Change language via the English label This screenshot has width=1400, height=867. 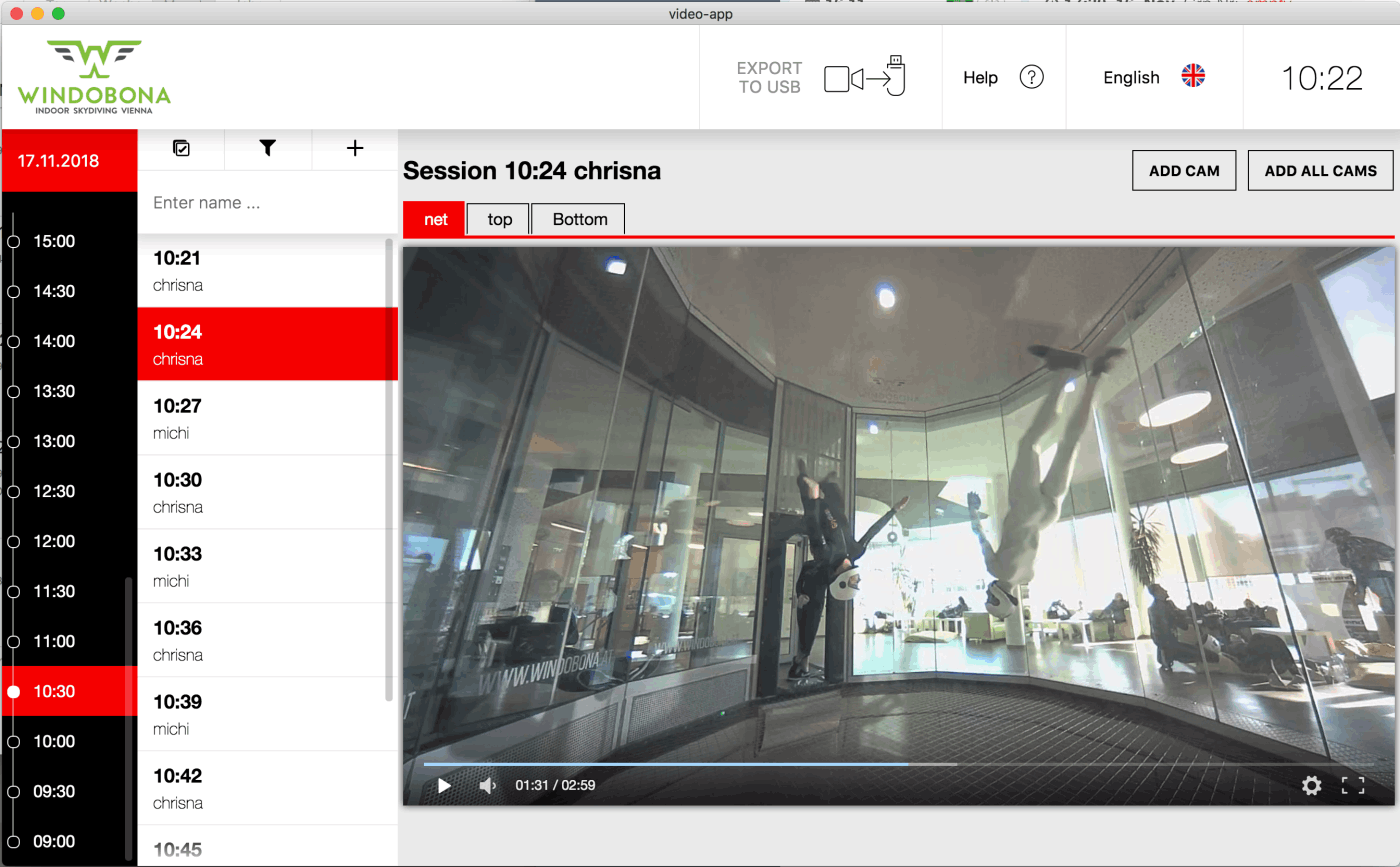click(x=1131, y=77)
